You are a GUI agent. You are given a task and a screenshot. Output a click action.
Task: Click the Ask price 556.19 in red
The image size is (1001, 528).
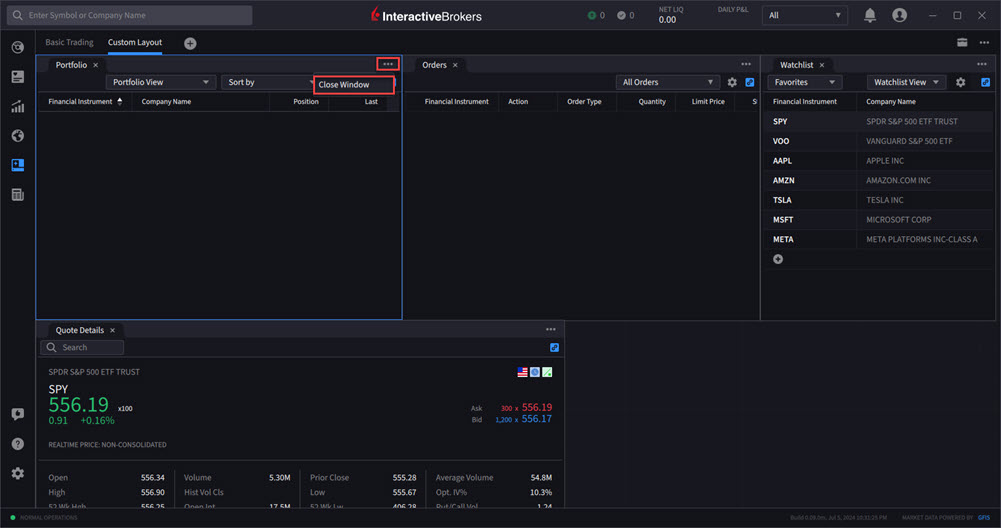pyautogui.click(x=537, y=407)
